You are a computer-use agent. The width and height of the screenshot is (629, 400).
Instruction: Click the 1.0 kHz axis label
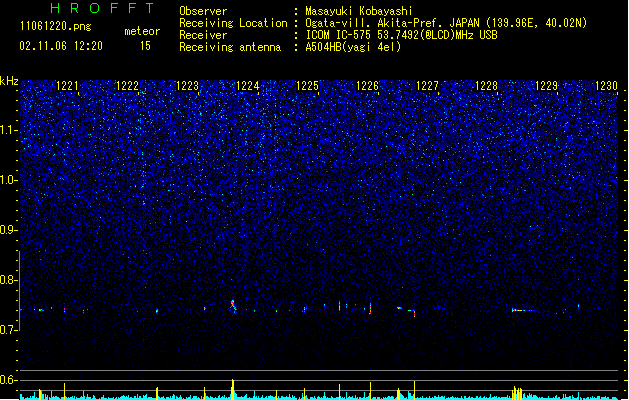pos(8,180)
